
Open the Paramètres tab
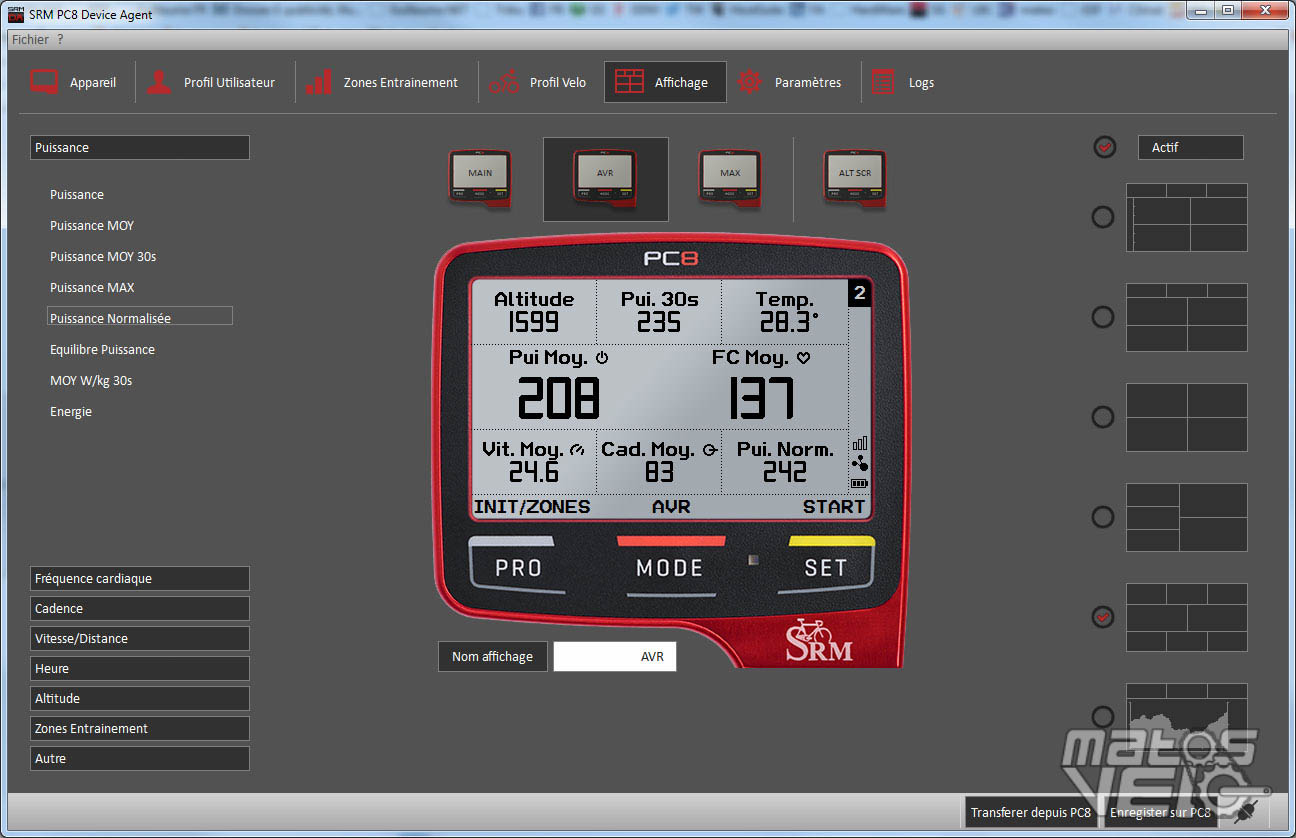pyautogui.click(x=789, y=82)
